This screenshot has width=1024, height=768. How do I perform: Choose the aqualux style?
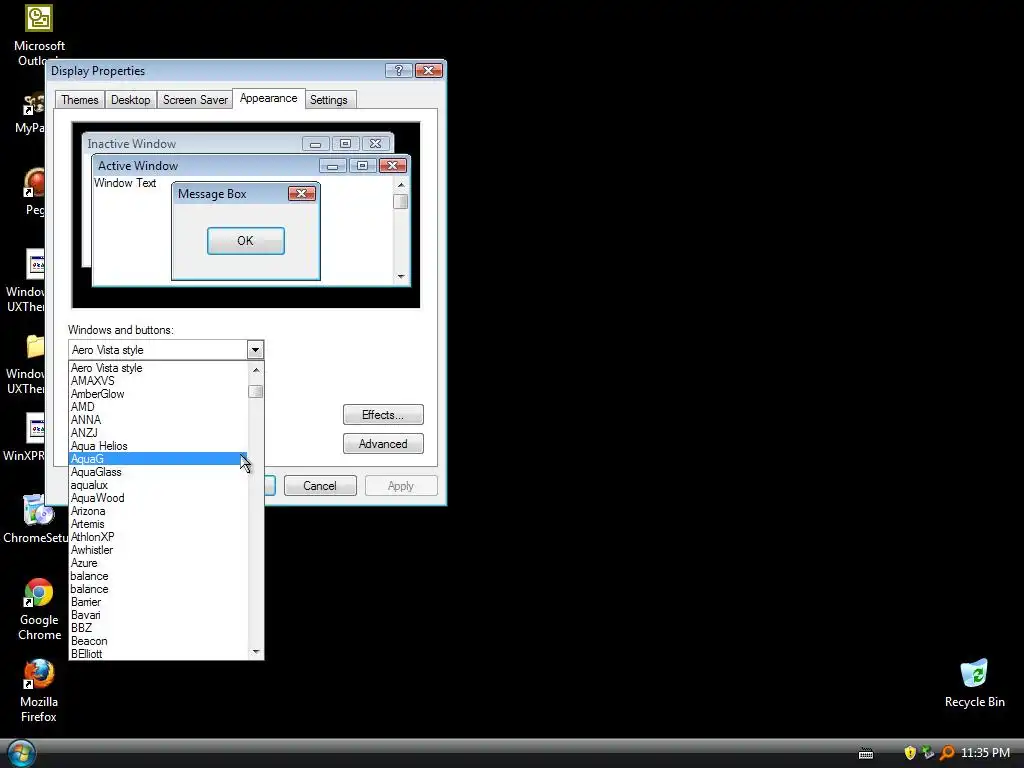coord(158,485)
